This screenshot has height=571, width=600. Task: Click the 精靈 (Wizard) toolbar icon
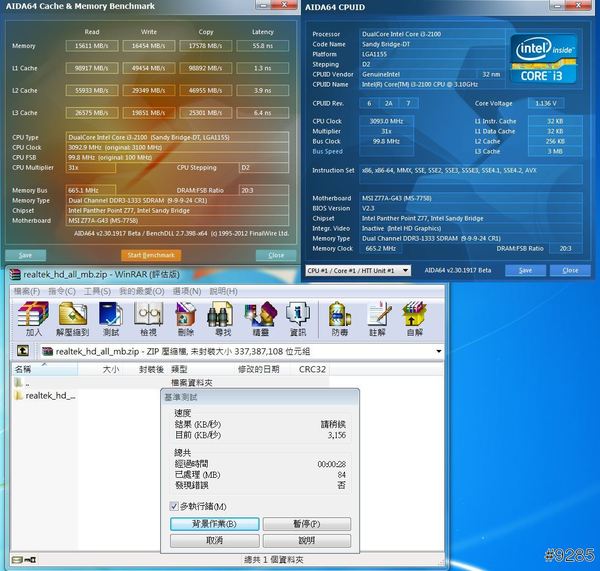pyautogui.click(x=261, y=317)
